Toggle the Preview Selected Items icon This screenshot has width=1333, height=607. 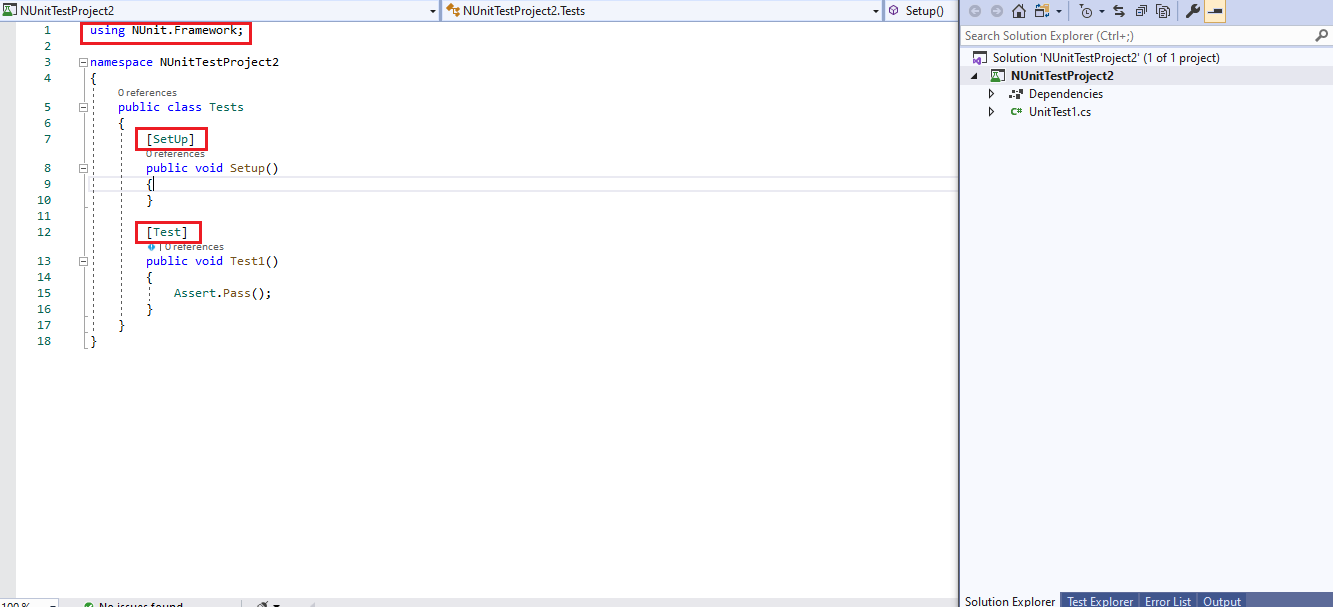click(1213, 11)
